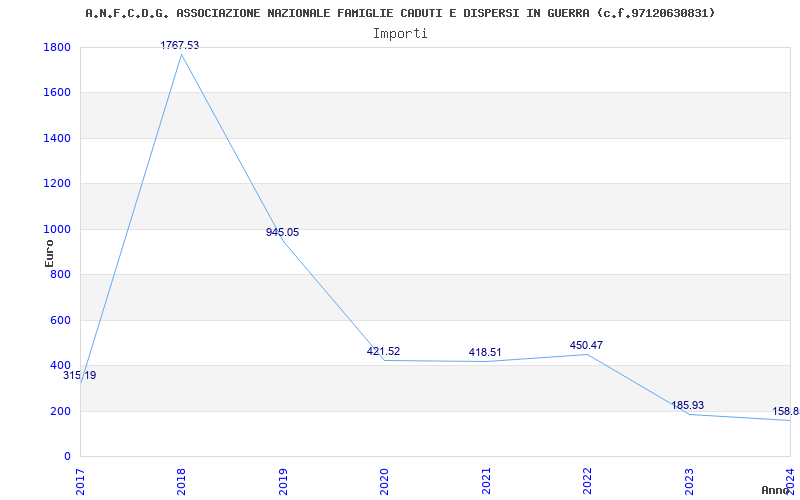Click the 1767.53 data label

click(x=180, y=45)
